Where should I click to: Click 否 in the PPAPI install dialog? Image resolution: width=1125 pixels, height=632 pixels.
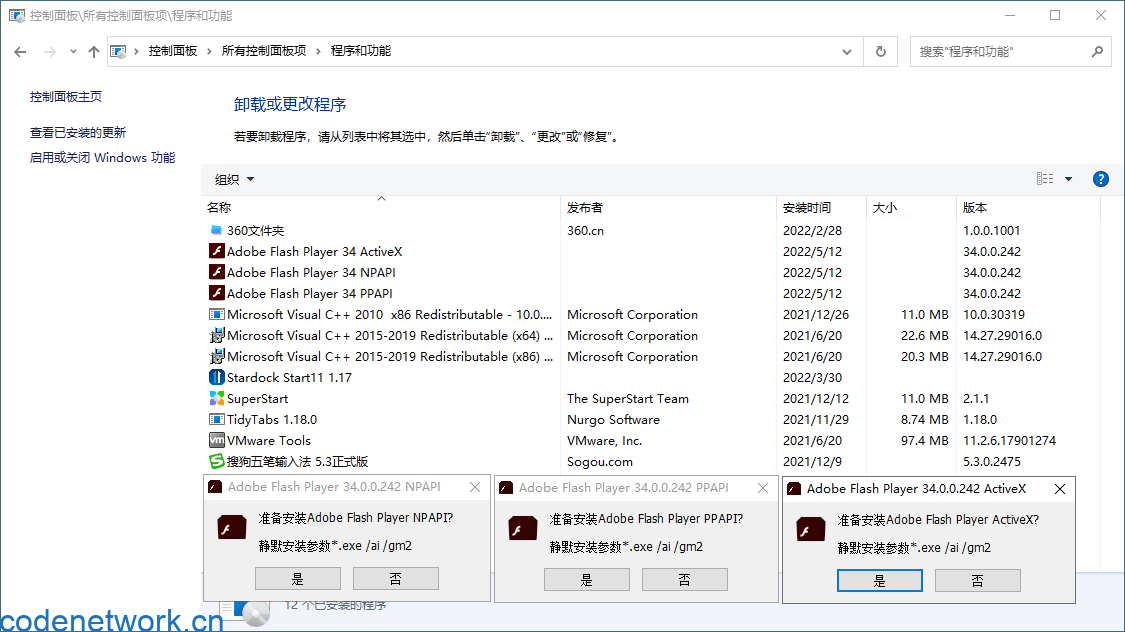point(684,580)
